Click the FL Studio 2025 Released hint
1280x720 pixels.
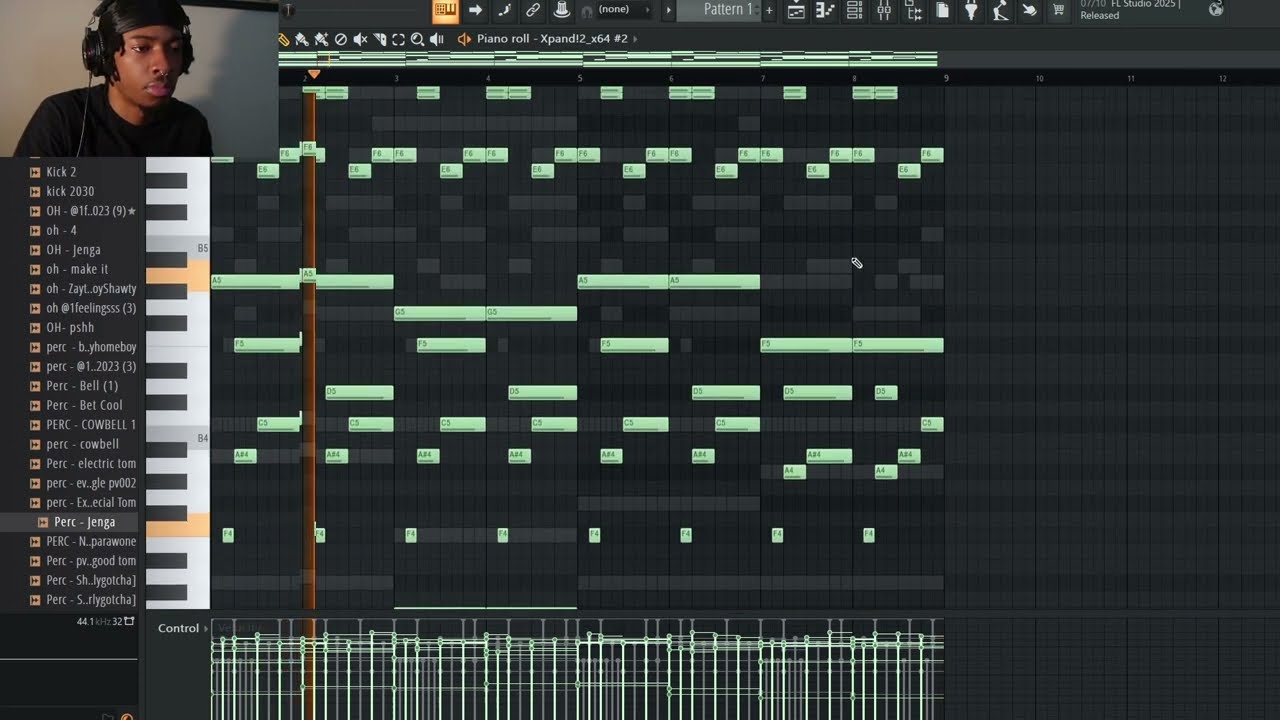pyautogui.click(x=1130, y=9)
